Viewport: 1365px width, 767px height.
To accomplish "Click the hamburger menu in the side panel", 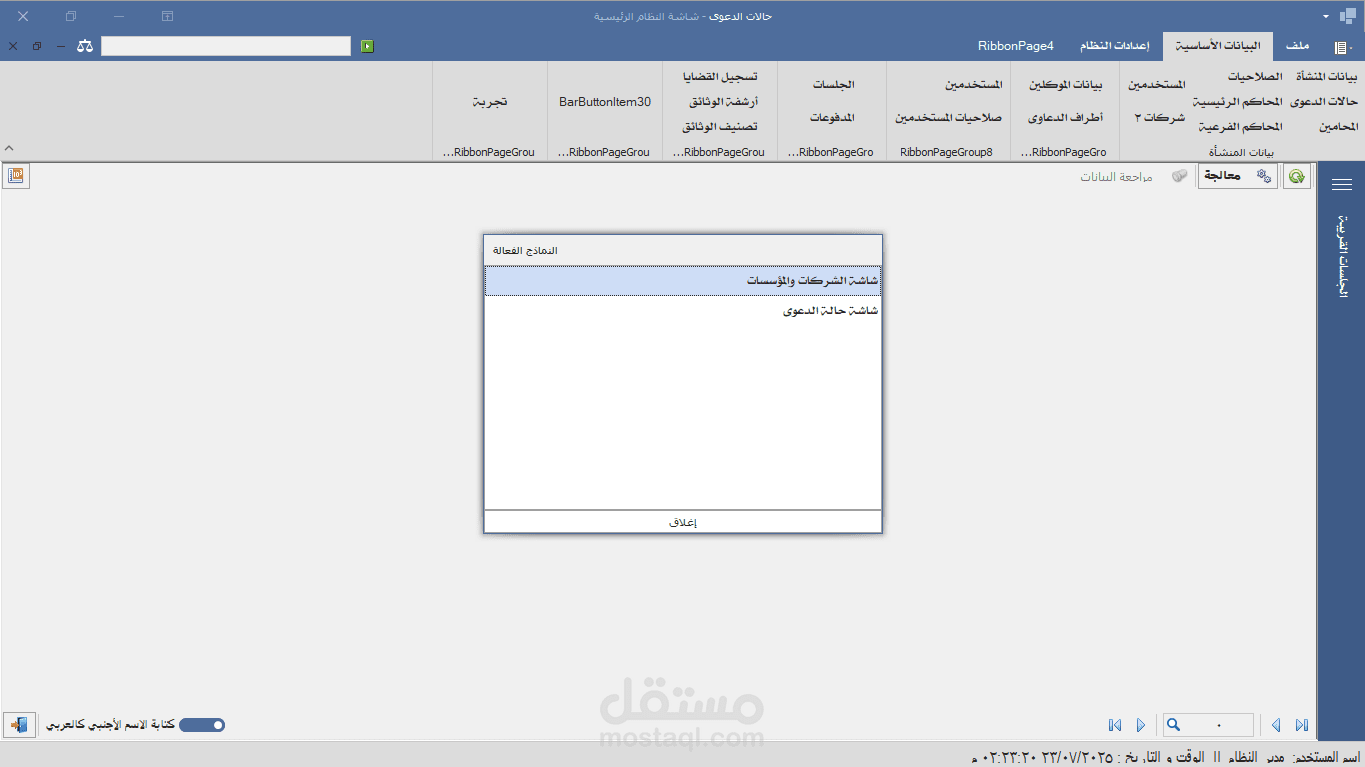I will [1341, 185].
